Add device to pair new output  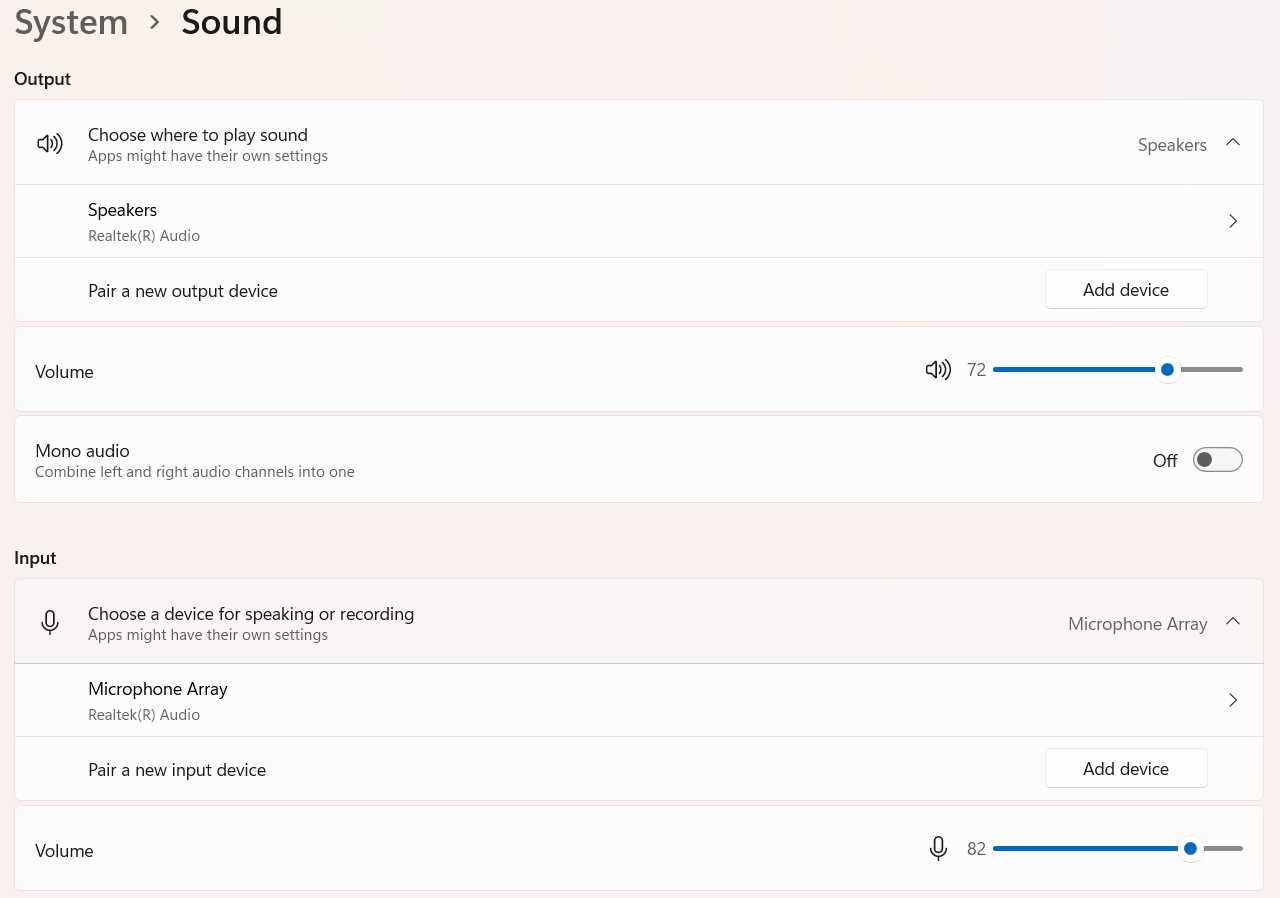pyautogui.click(x=1126, y=290)
